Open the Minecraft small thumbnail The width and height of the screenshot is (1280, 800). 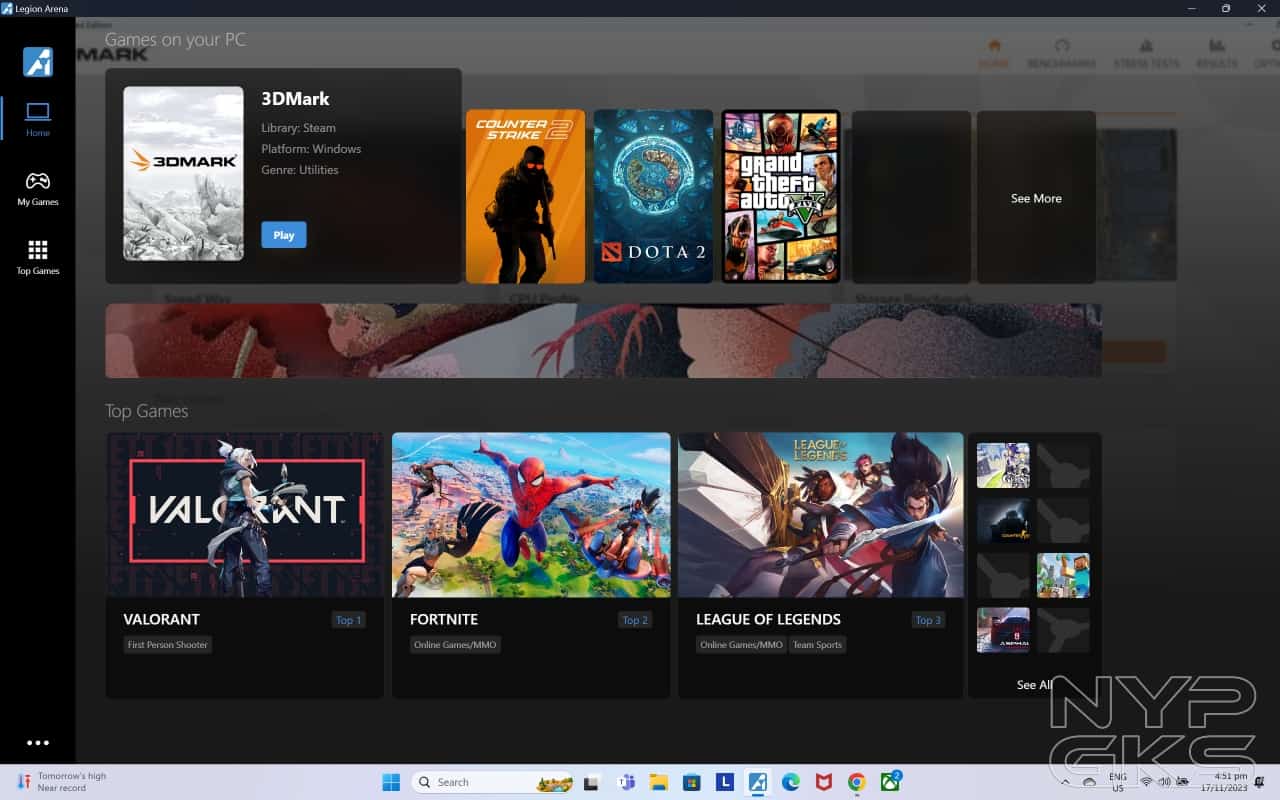point(1063,575)
